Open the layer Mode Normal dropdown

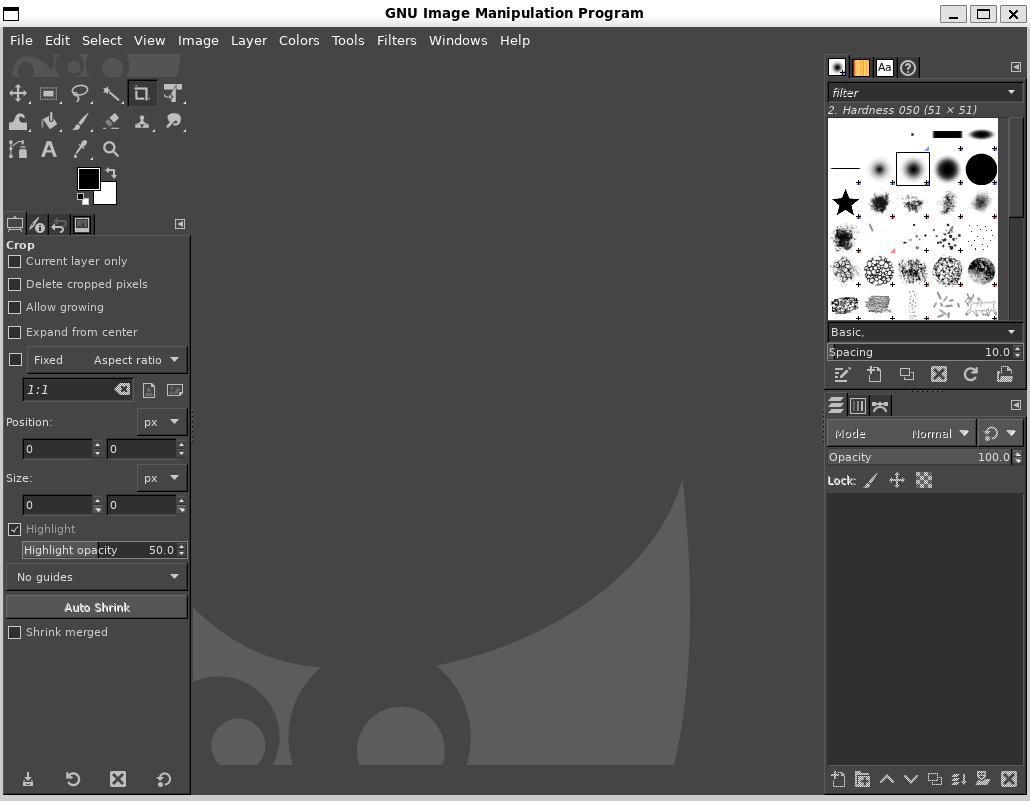[x=901, y=434]
